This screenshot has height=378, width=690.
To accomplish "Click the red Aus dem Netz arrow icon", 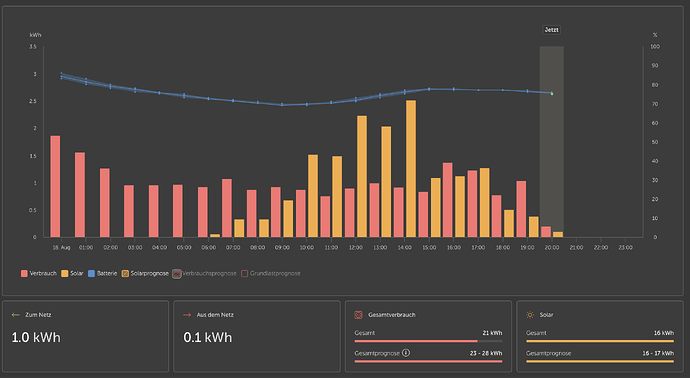I will (187, 315).
